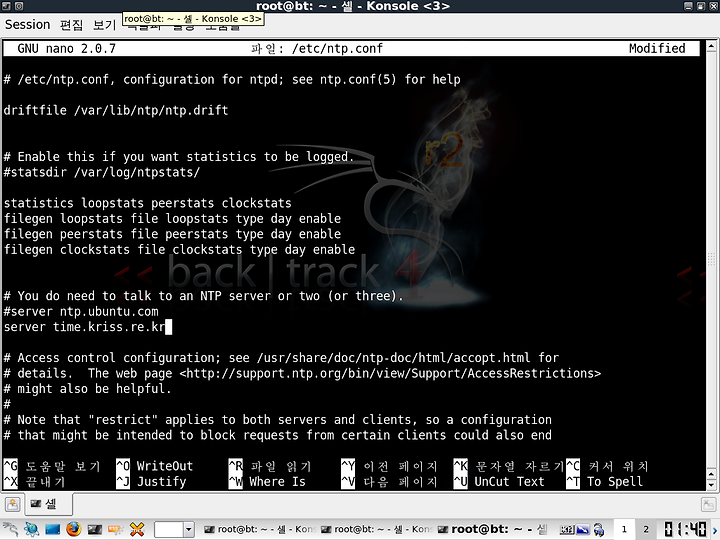This screenshot has height=540, width=720.
Task: Click the '^O WriteOut' shortcut label
Action: tap(154, 466)
